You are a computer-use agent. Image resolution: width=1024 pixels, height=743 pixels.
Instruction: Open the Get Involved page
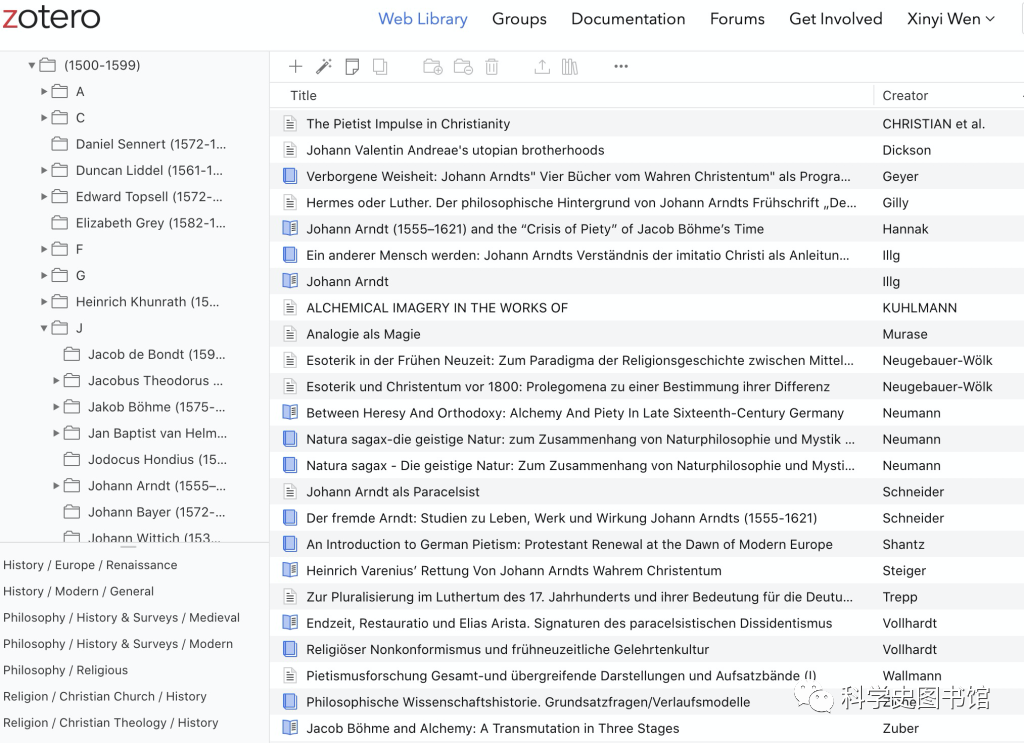pyautogui.click(x=835, y=19)
